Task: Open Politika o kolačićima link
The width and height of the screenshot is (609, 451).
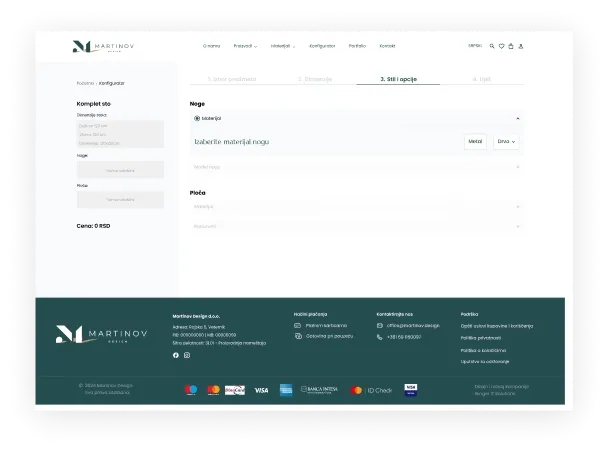Action: [483, 350]
